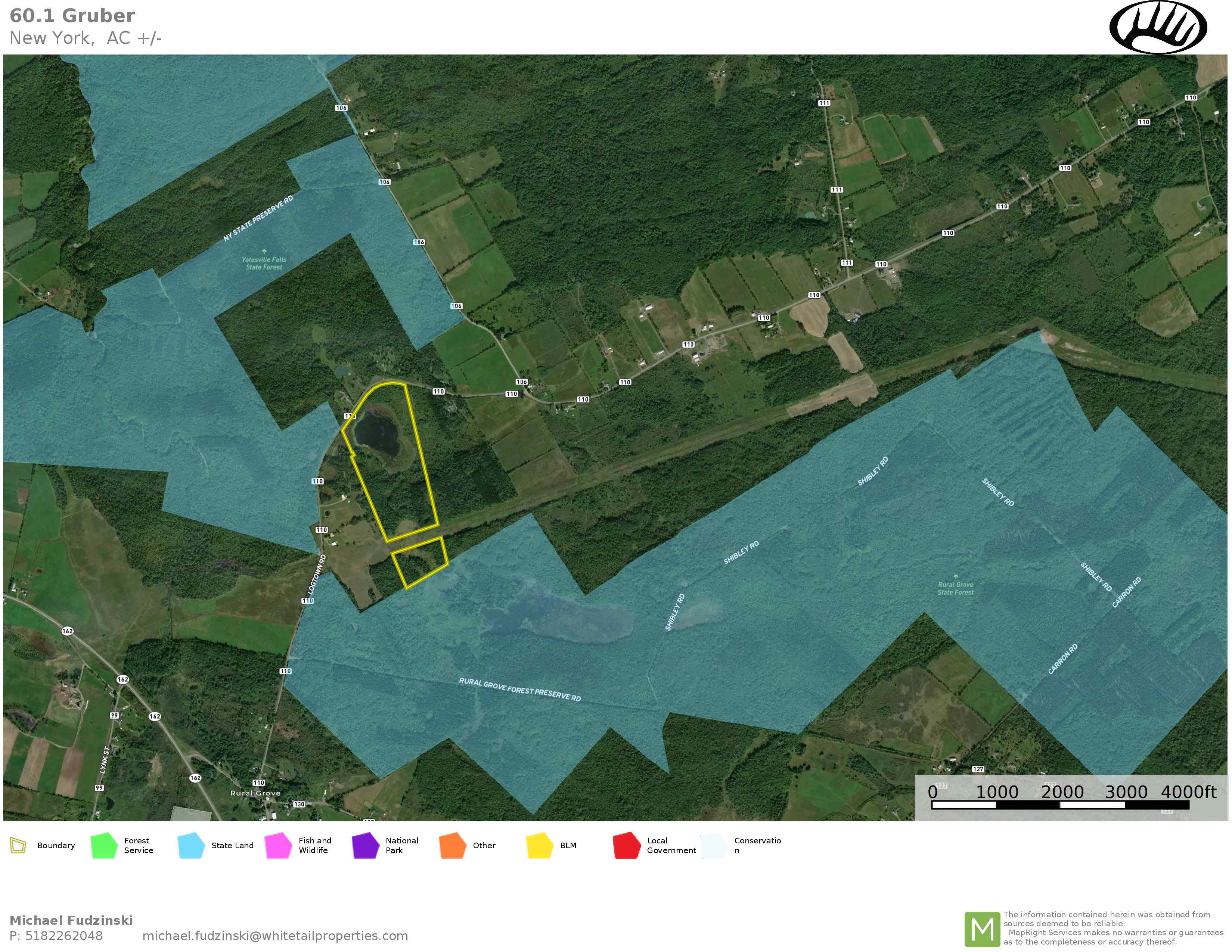Click the pink Fish and Wildlife swatch
Image resolution: width=1232 pixels, height=952 pixels.
point(278,845)
